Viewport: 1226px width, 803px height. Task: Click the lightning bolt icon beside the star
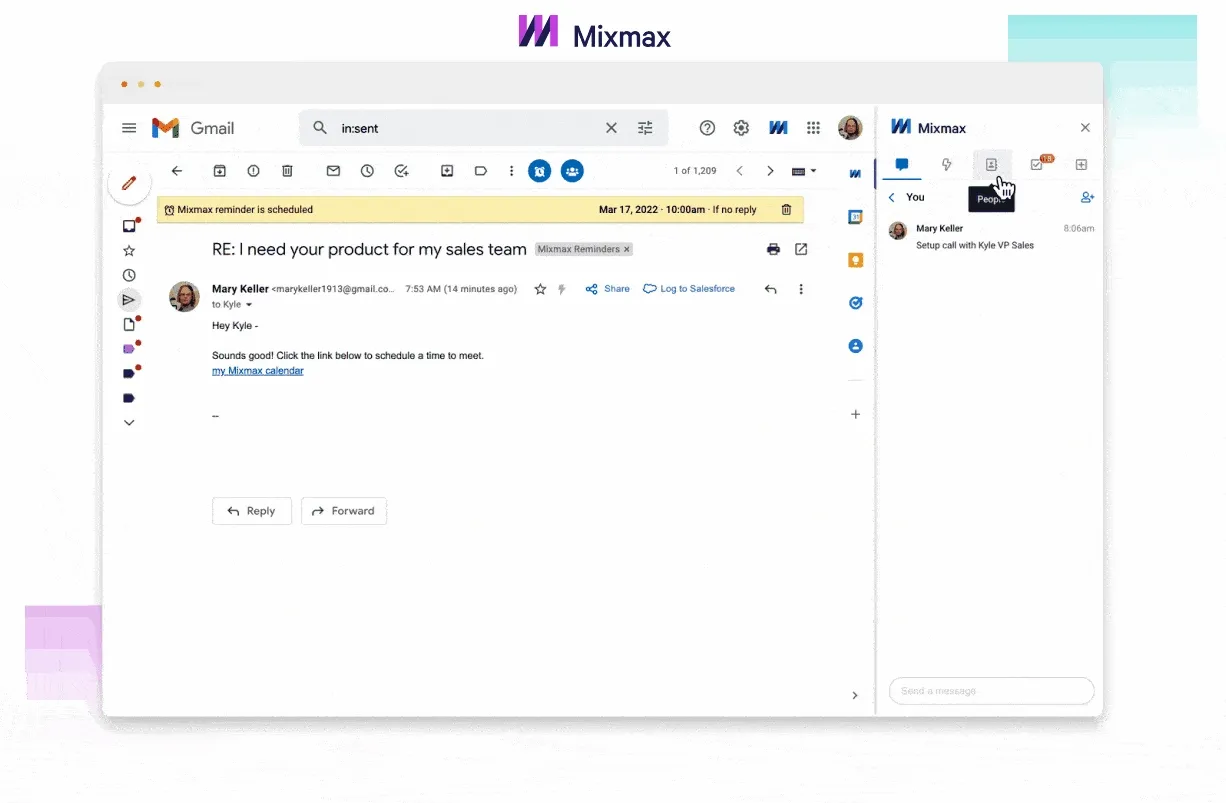pos(562,289)
